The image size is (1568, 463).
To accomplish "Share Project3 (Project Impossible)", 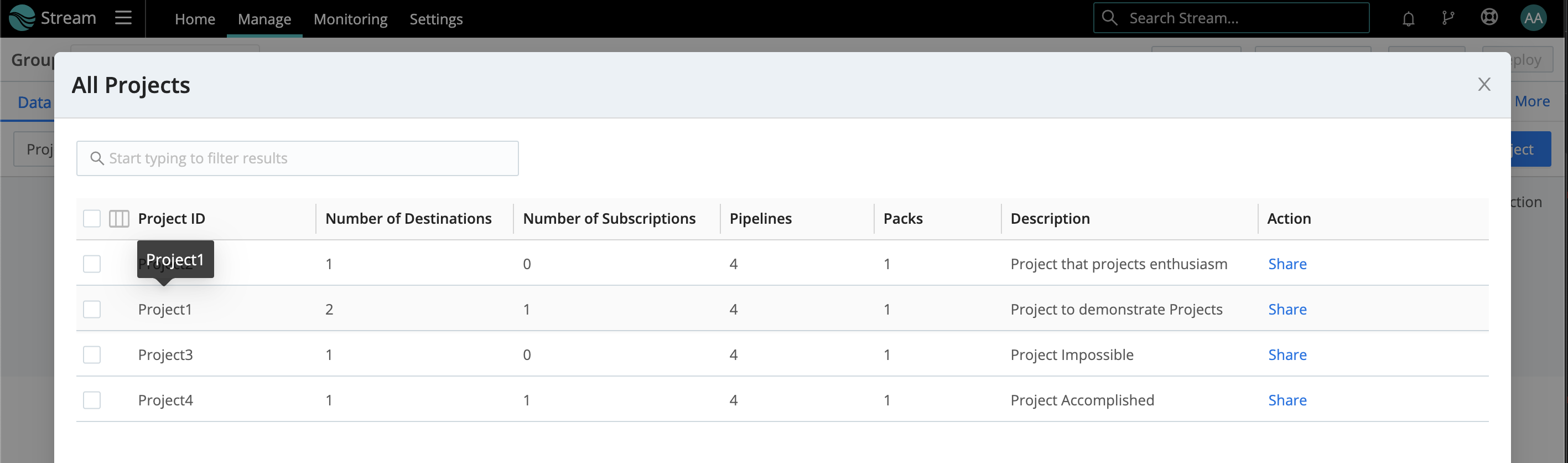I will (x=1287, y=354).
